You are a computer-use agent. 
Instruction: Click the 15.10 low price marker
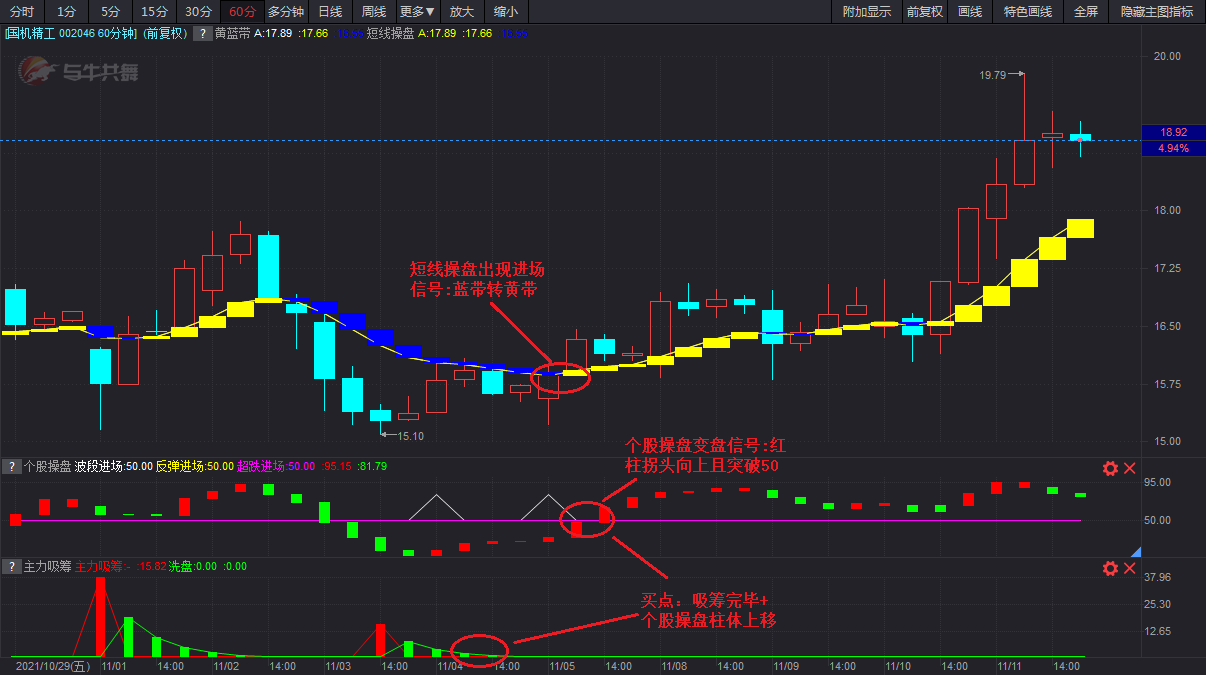[410, 435]
